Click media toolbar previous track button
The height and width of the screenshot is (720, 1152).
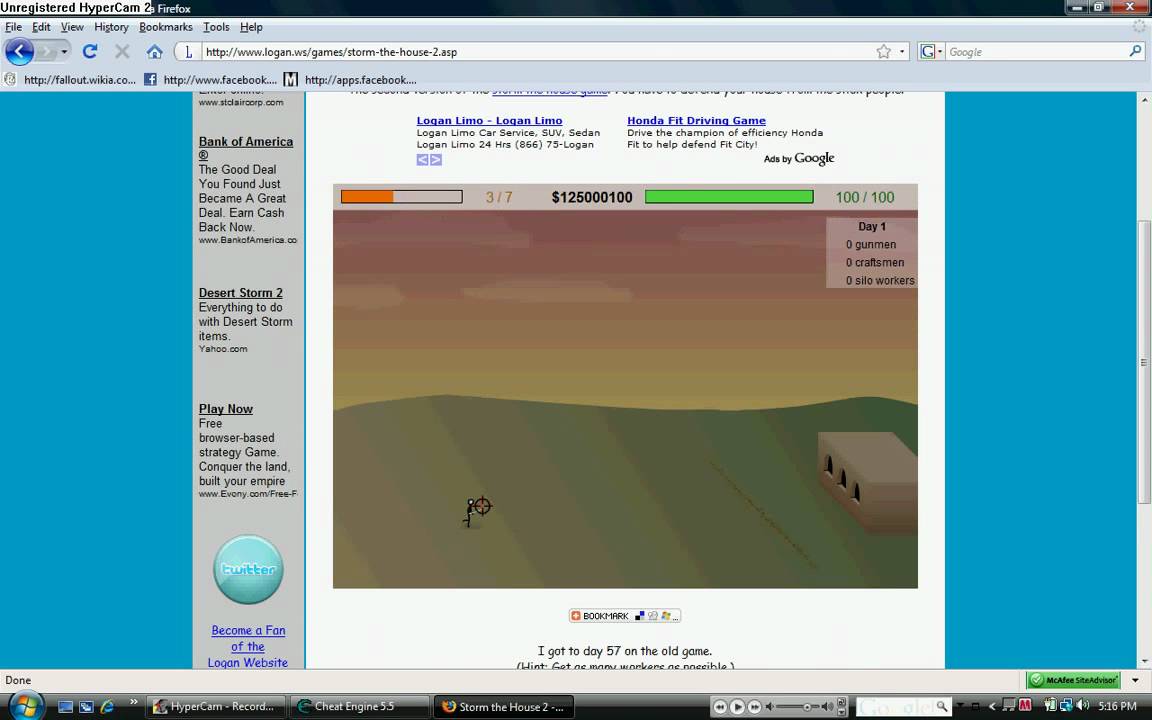click(720, 707)
